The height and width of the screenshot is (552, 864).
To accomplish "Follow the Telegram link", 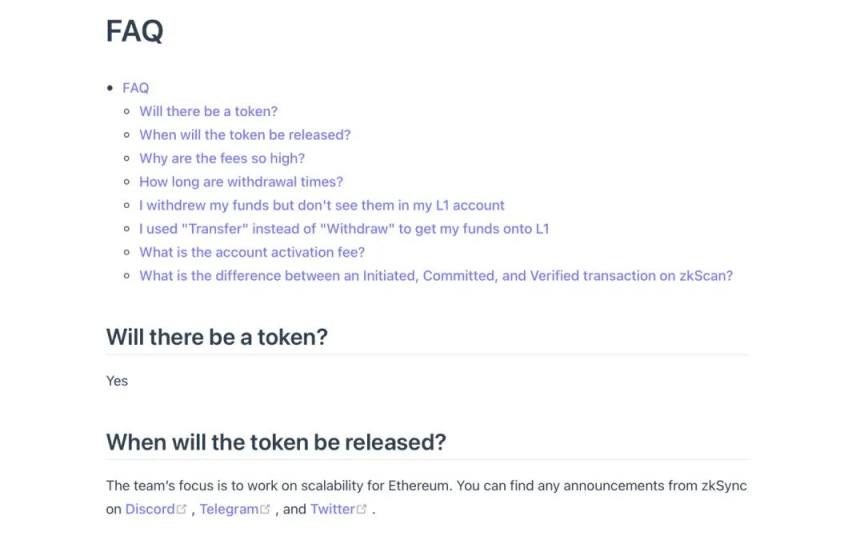I will (229, 509).
